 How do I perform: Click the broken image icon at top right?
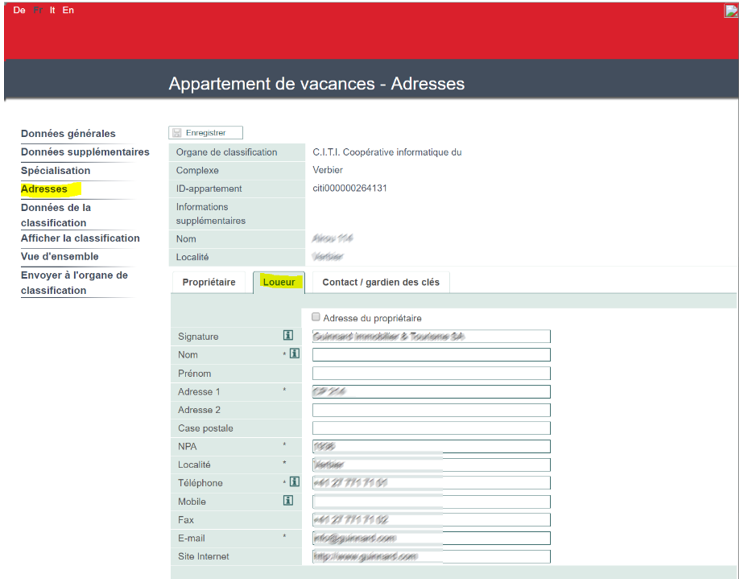[x=731, y=11]
